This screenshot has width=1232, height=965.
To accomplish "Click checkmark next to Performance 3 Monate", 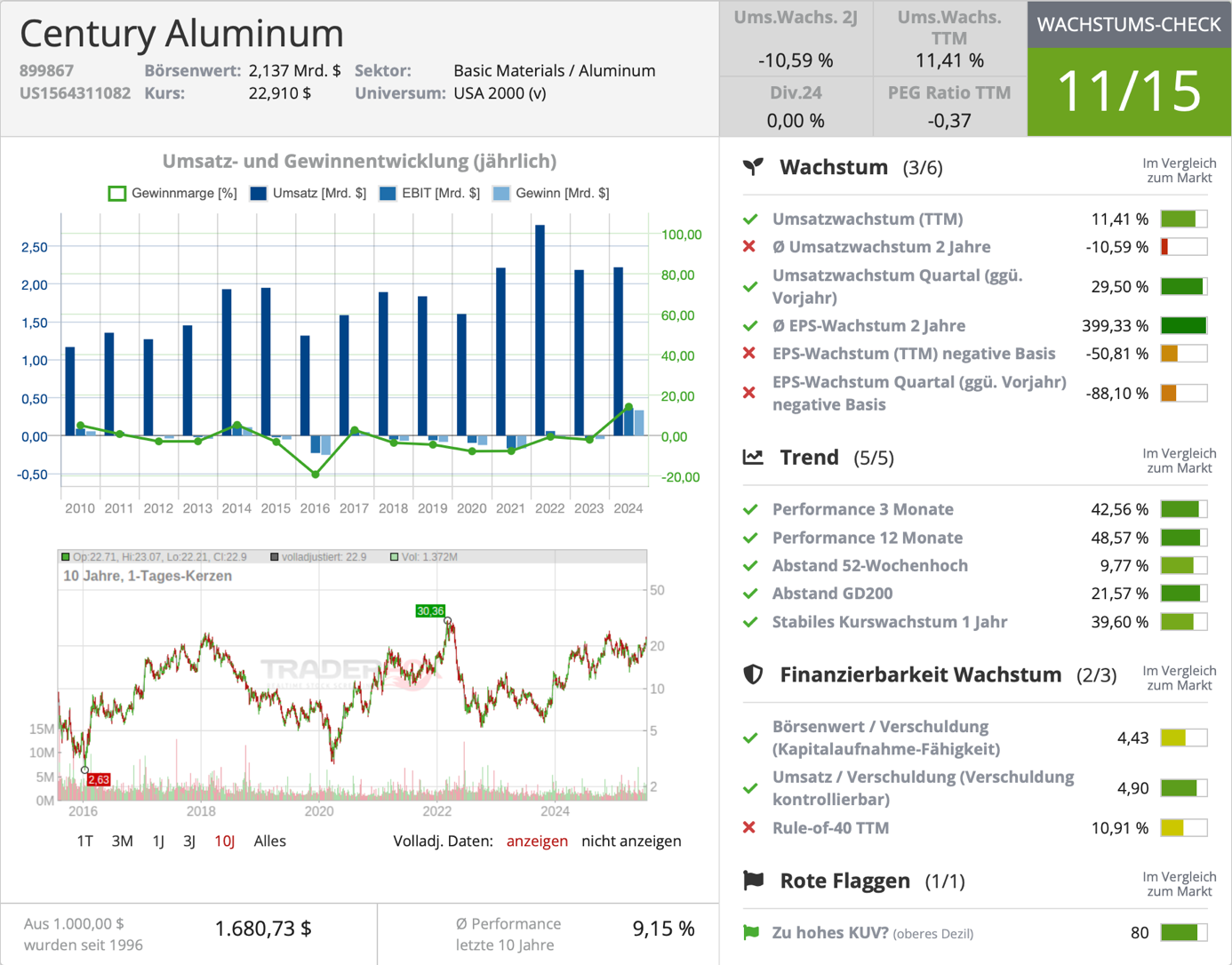I will (750, 509).
